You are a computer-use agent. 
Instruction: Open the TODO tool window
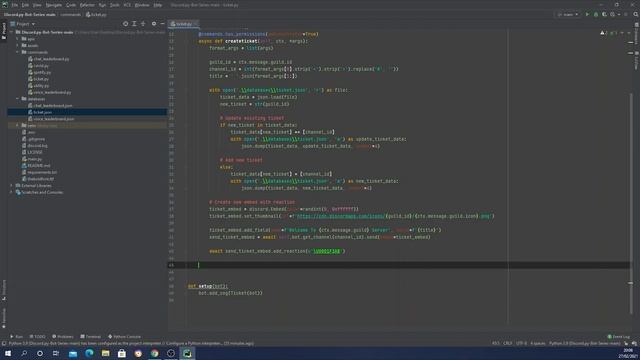point(37,337)
